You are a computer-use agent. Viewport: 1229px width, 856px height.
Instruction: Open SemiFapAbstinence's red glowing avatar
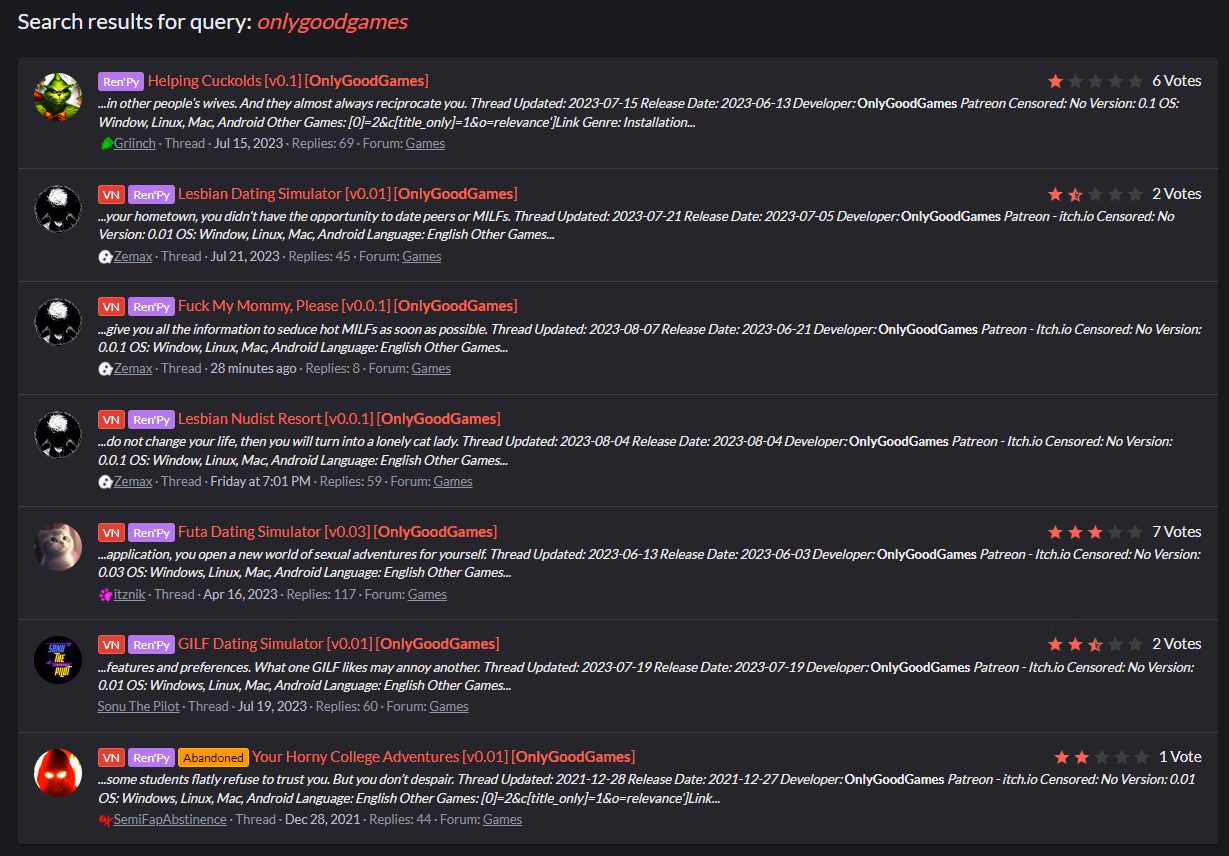pyautogui.click(x=58, y=773)
